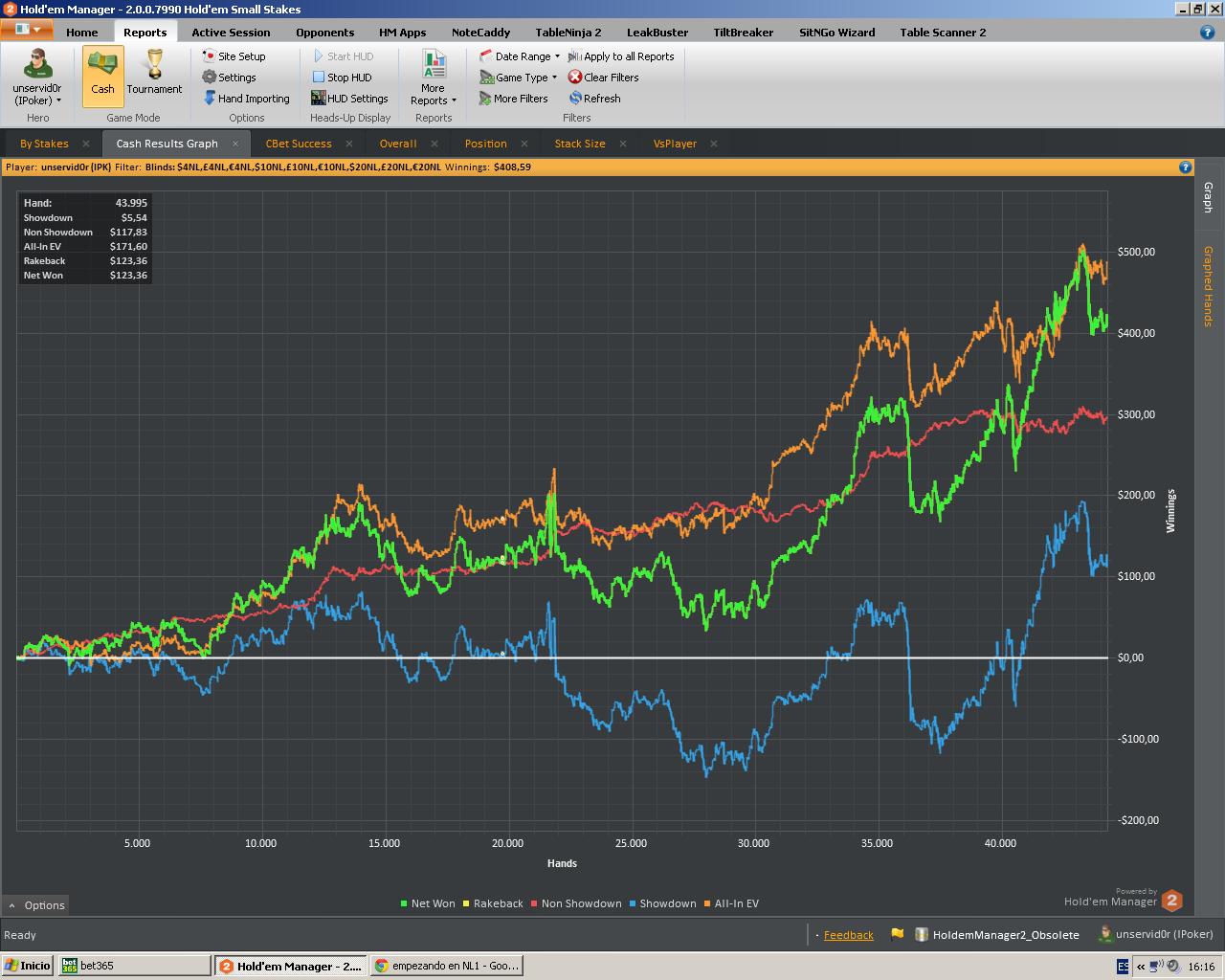Viewport: 1225px width, 980px height.
Task: Click the Inicio start button
Action: 28,966
